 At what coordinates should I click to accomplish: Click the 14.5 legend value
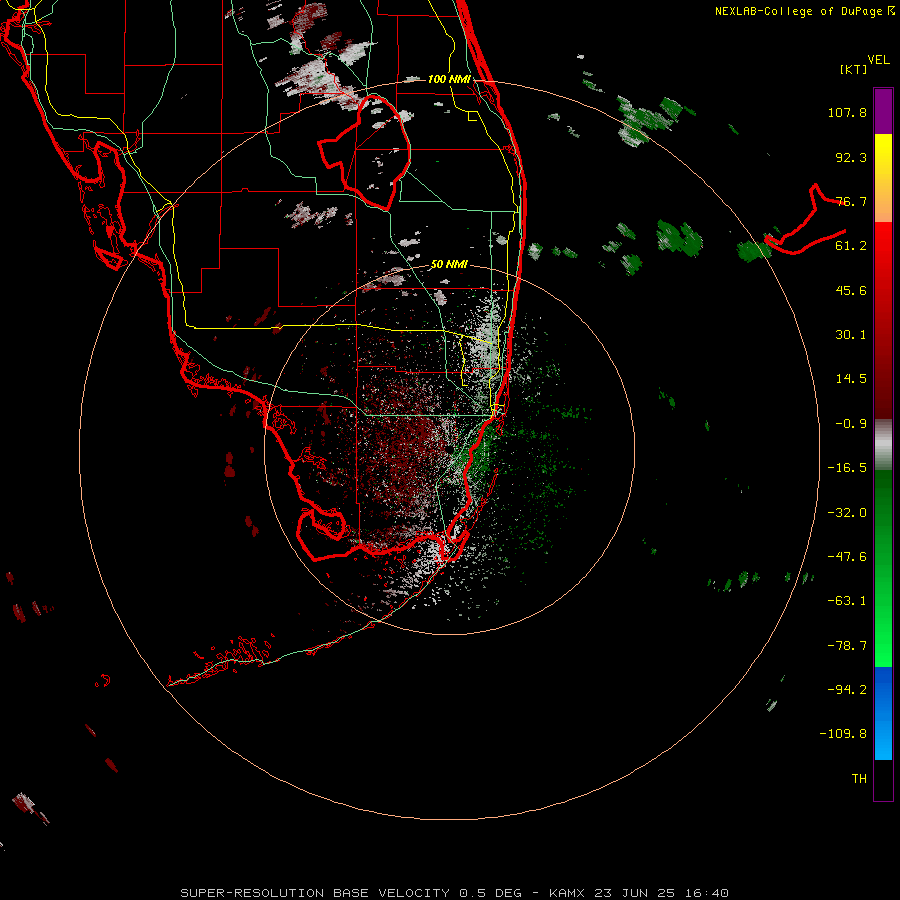851,379
